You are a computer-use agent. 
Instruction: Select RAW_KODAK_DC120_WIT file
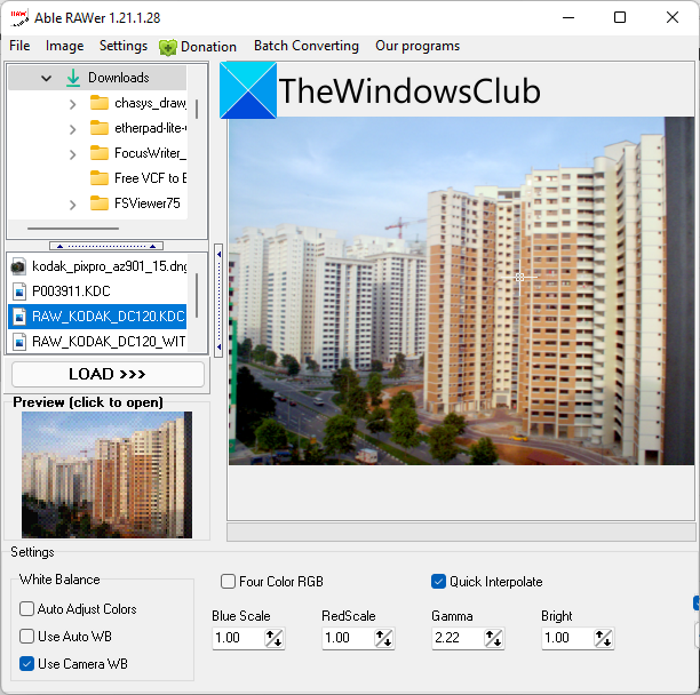click(98, 341)
